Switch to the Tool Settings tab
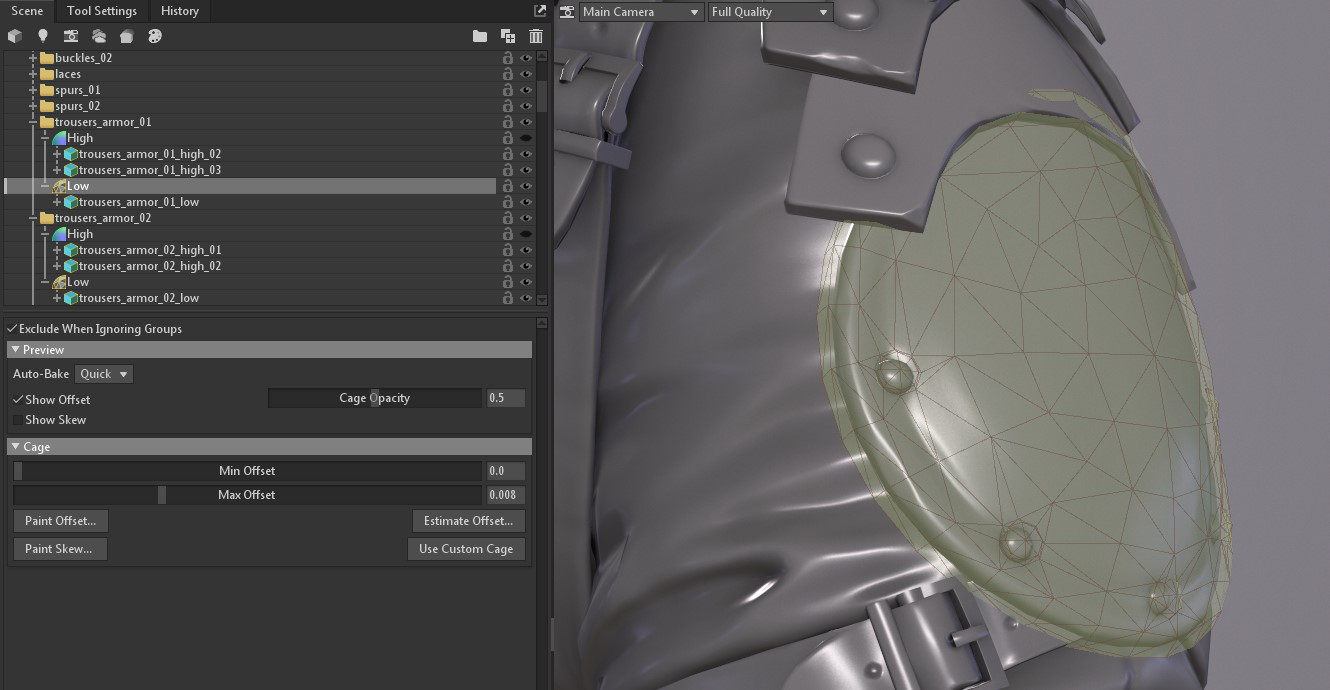This screenshot has width=1330, height=690. [x=102, y=11]
